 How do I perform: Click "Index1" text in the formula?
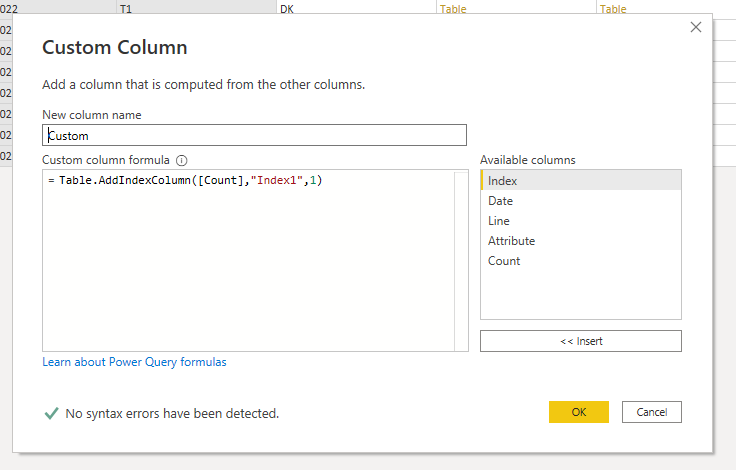click(276, 180)
